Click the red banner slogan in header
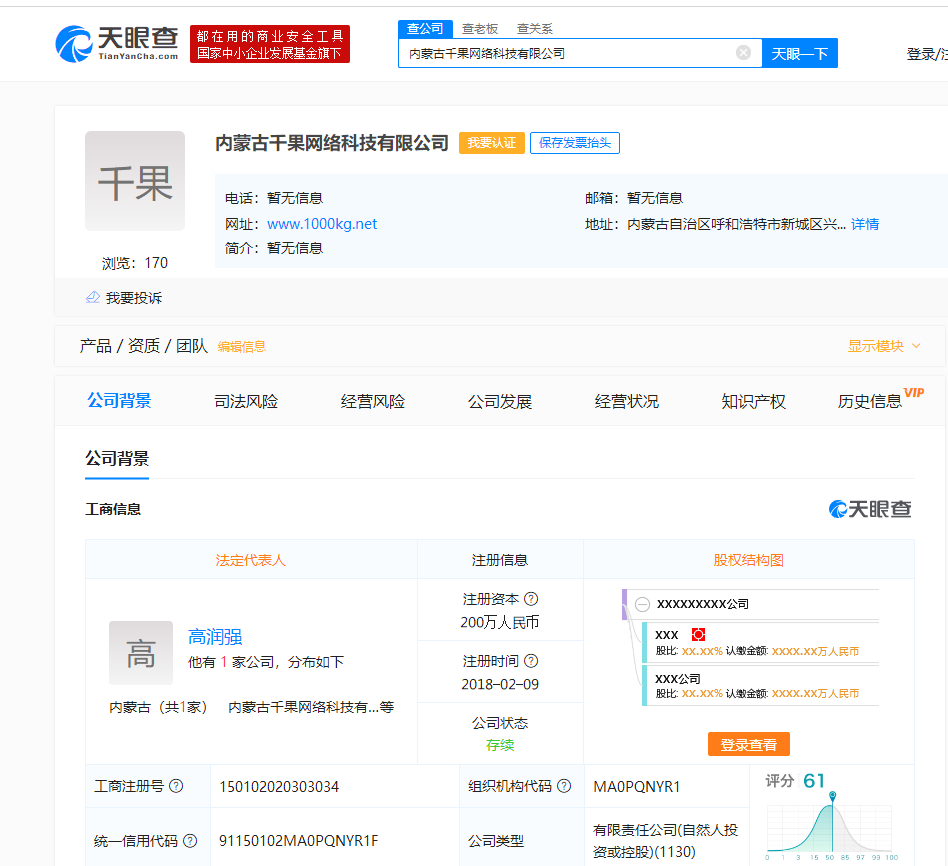 [x=270, y=44]
